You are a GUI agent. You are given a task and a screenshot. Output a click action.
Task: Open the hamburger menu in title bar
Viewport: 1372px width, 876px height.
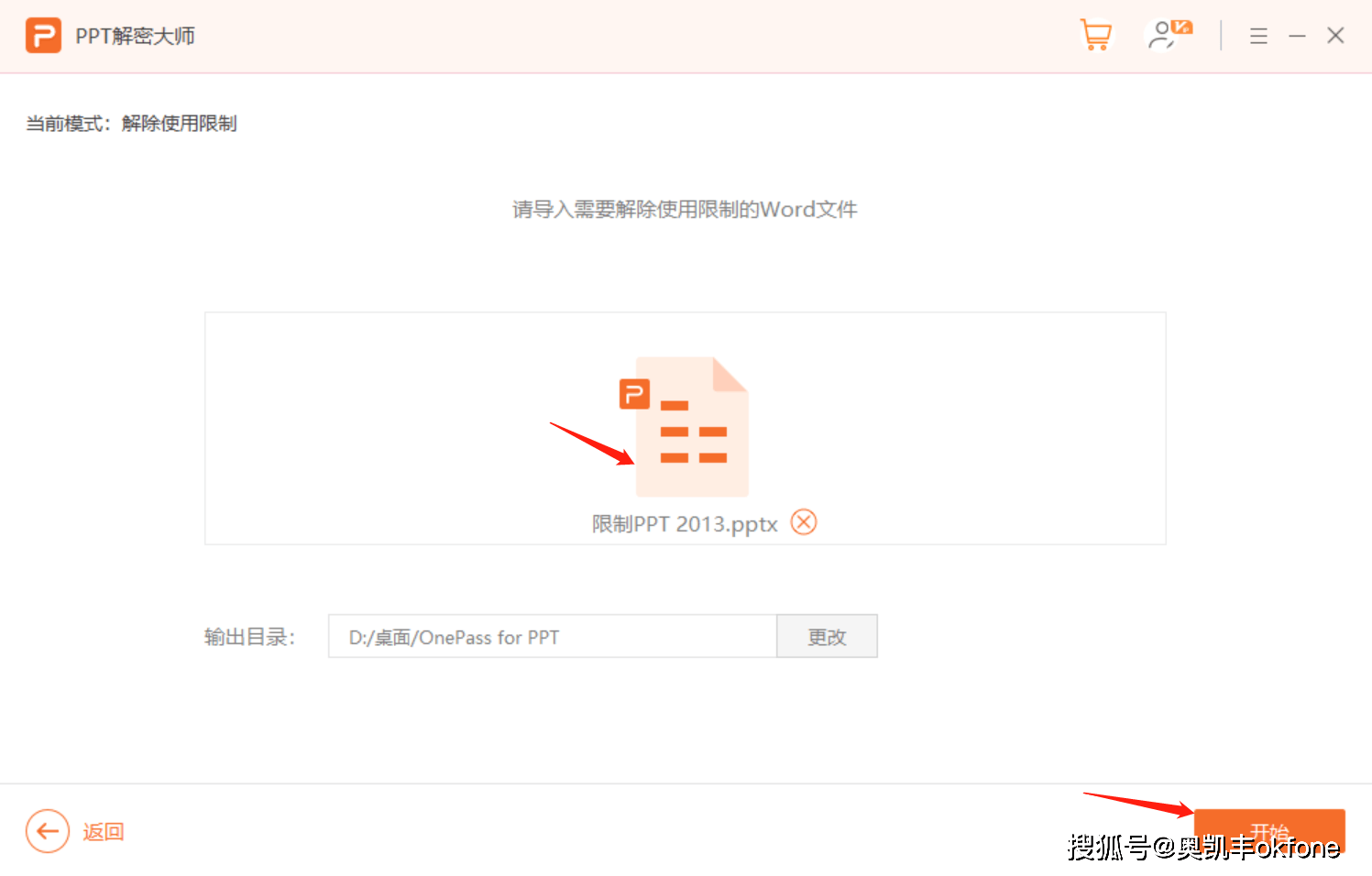click(1258, 36)
